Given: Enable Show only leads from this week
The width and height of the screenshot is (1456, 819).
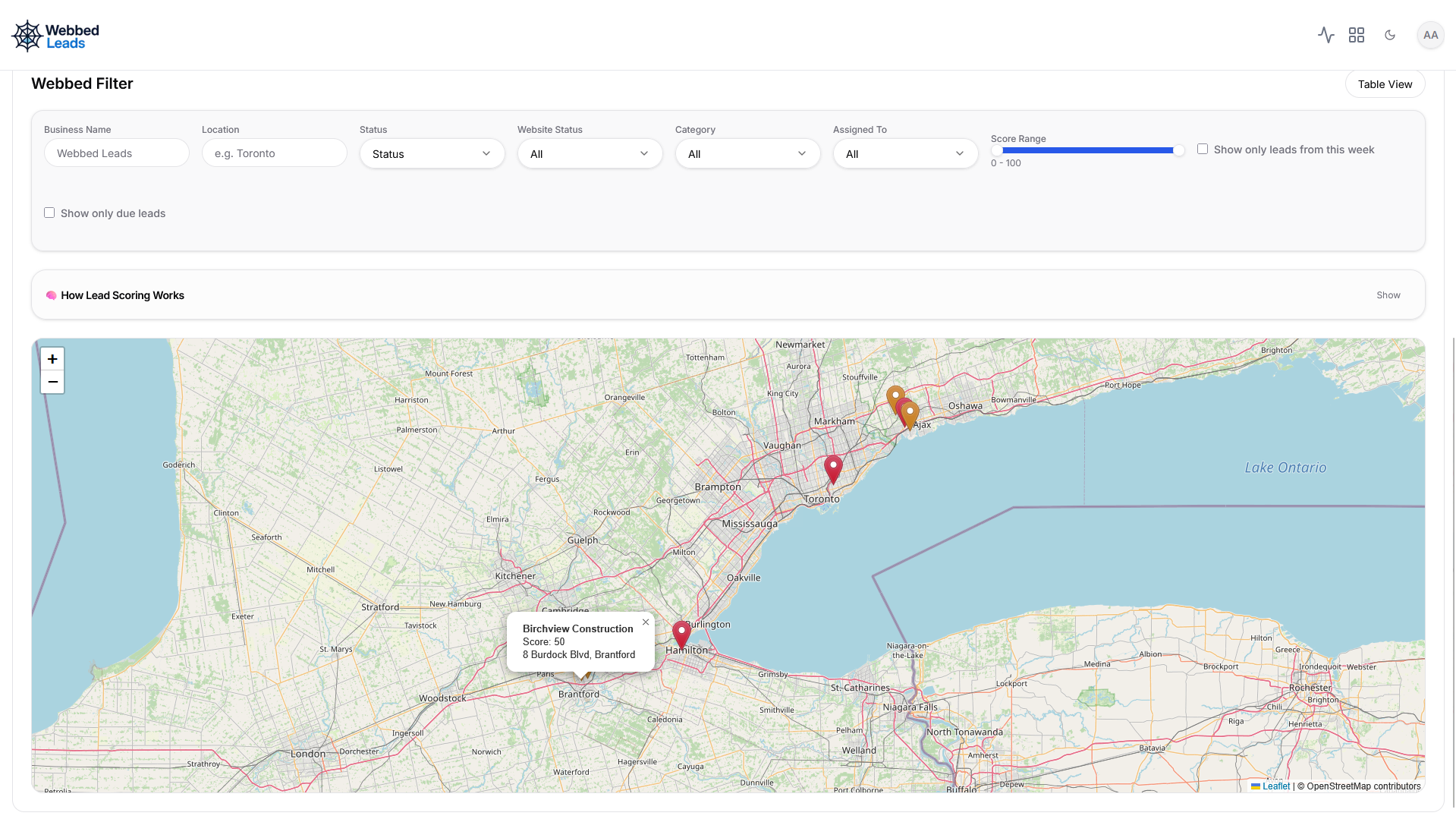Looking at the screenshot, I should (x=1203, y=149).
